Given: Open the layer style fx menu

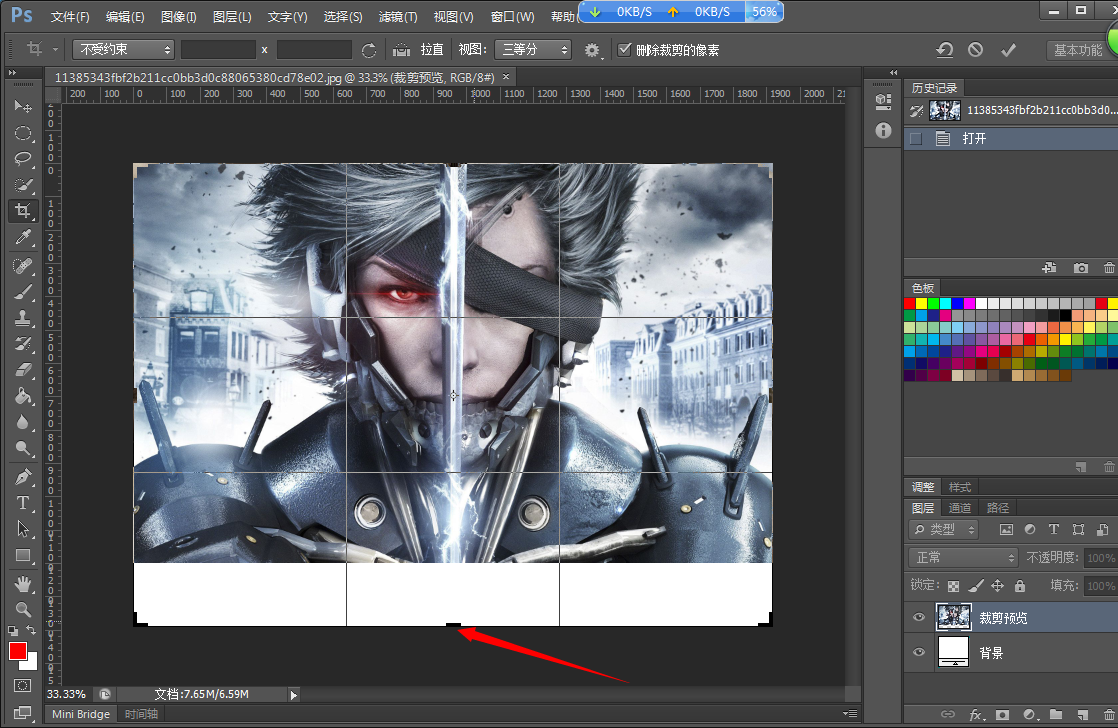Looking at the screenshot, I should pyautogui.click(x=976, y=714).
